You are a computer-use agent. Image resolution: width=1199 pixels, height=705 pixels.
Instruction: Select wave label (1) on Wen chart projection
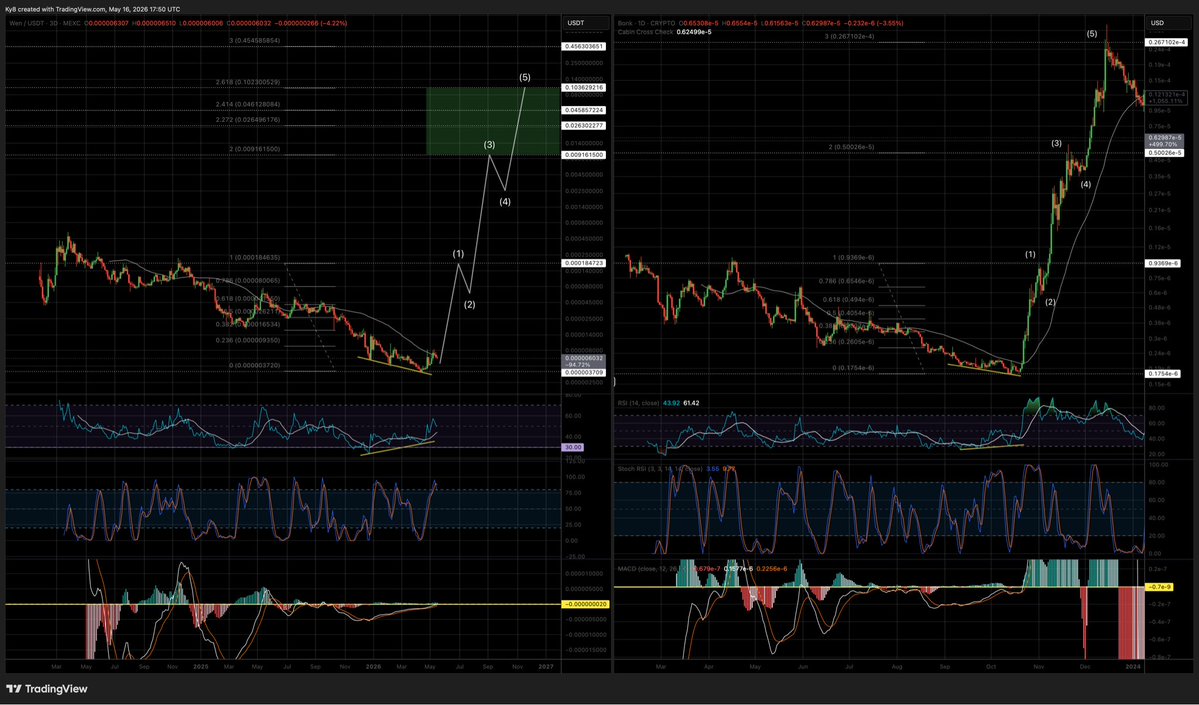click(x=458, y=253)
